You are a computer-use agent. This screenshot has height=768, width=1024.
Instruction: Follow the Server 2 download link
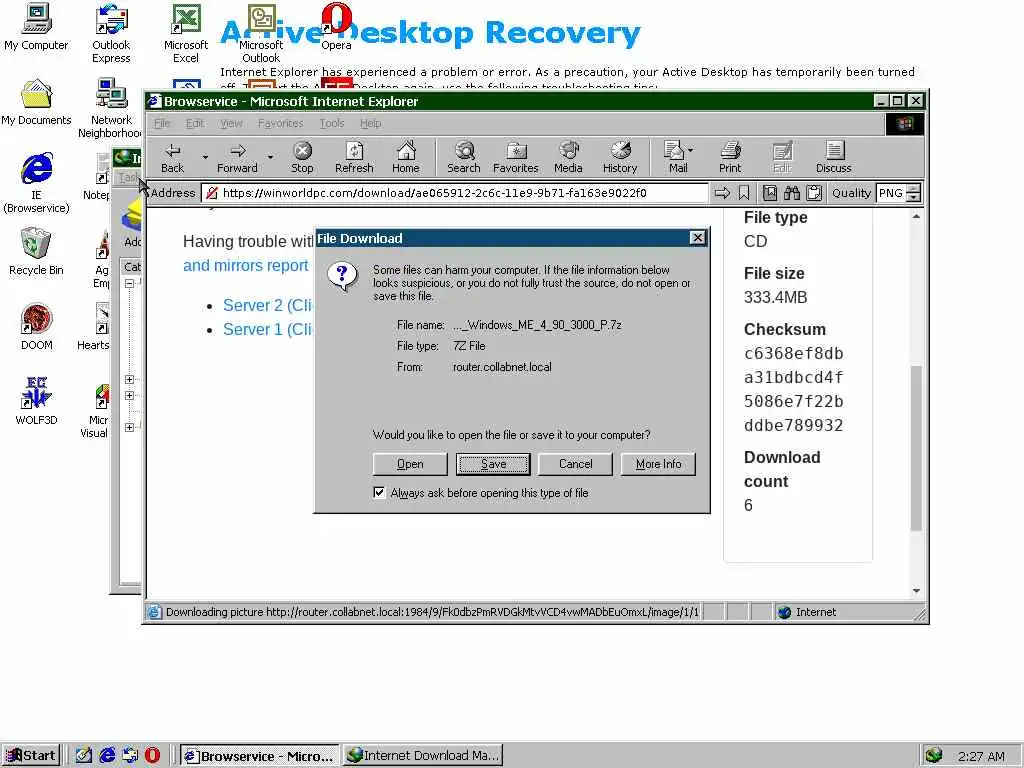[x=268, y=305]
